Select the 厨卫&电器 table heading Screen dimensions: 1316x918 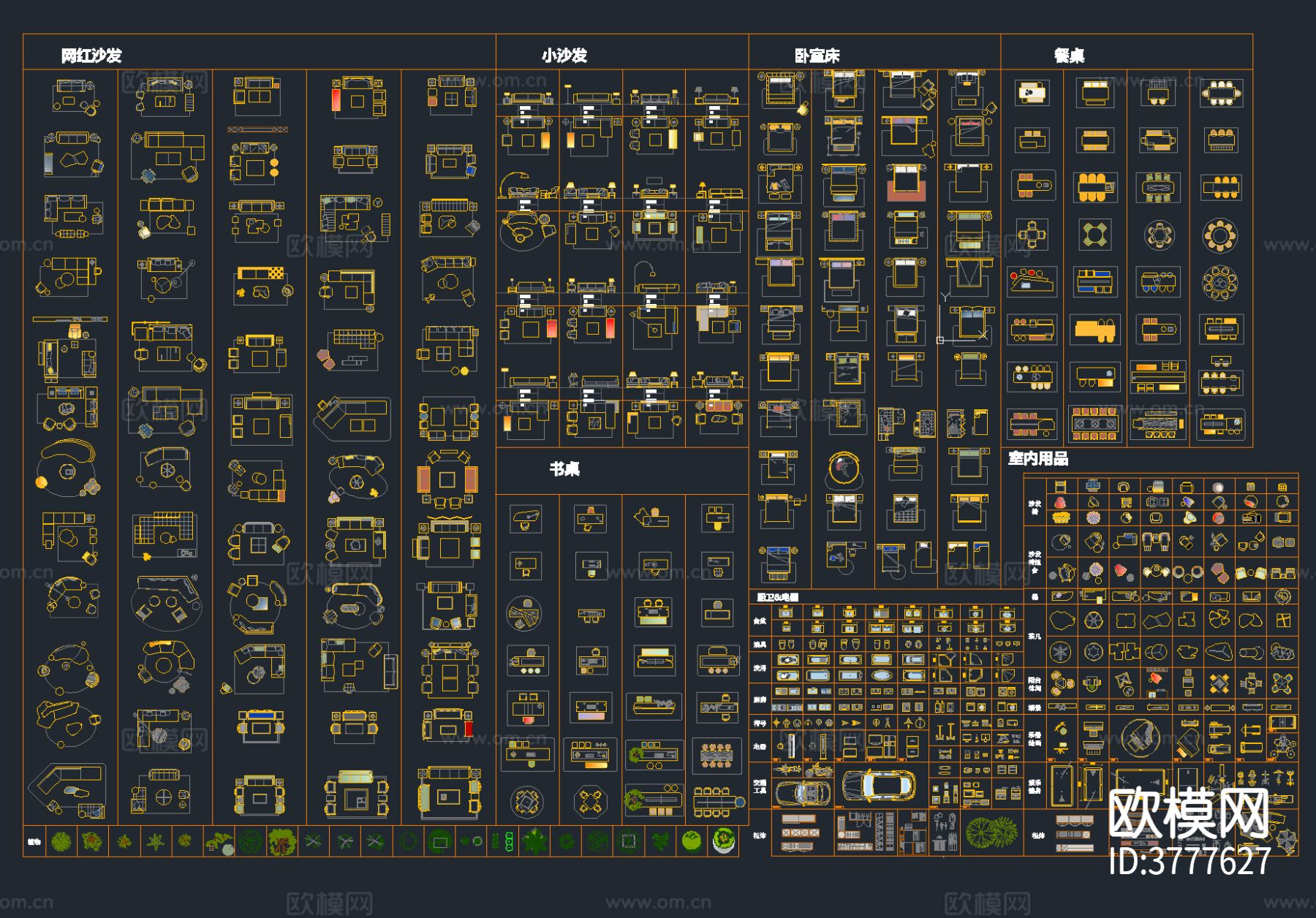tap(777, 597)
